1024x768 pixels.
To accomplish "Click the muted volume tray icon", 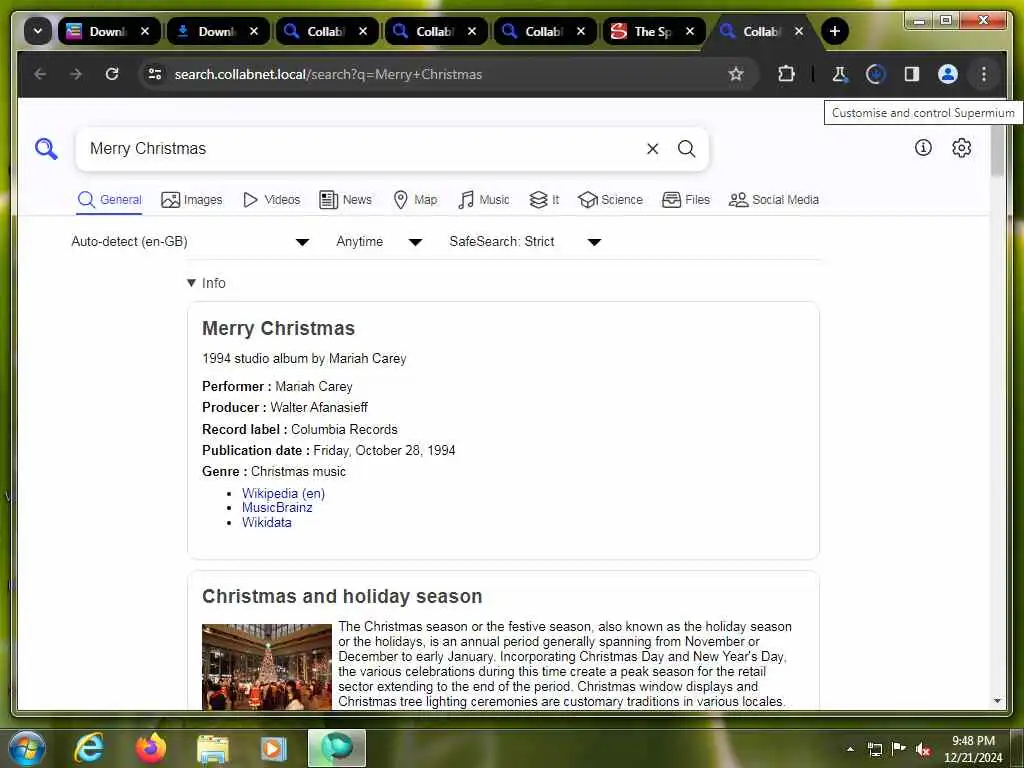I will pos(923,750).
